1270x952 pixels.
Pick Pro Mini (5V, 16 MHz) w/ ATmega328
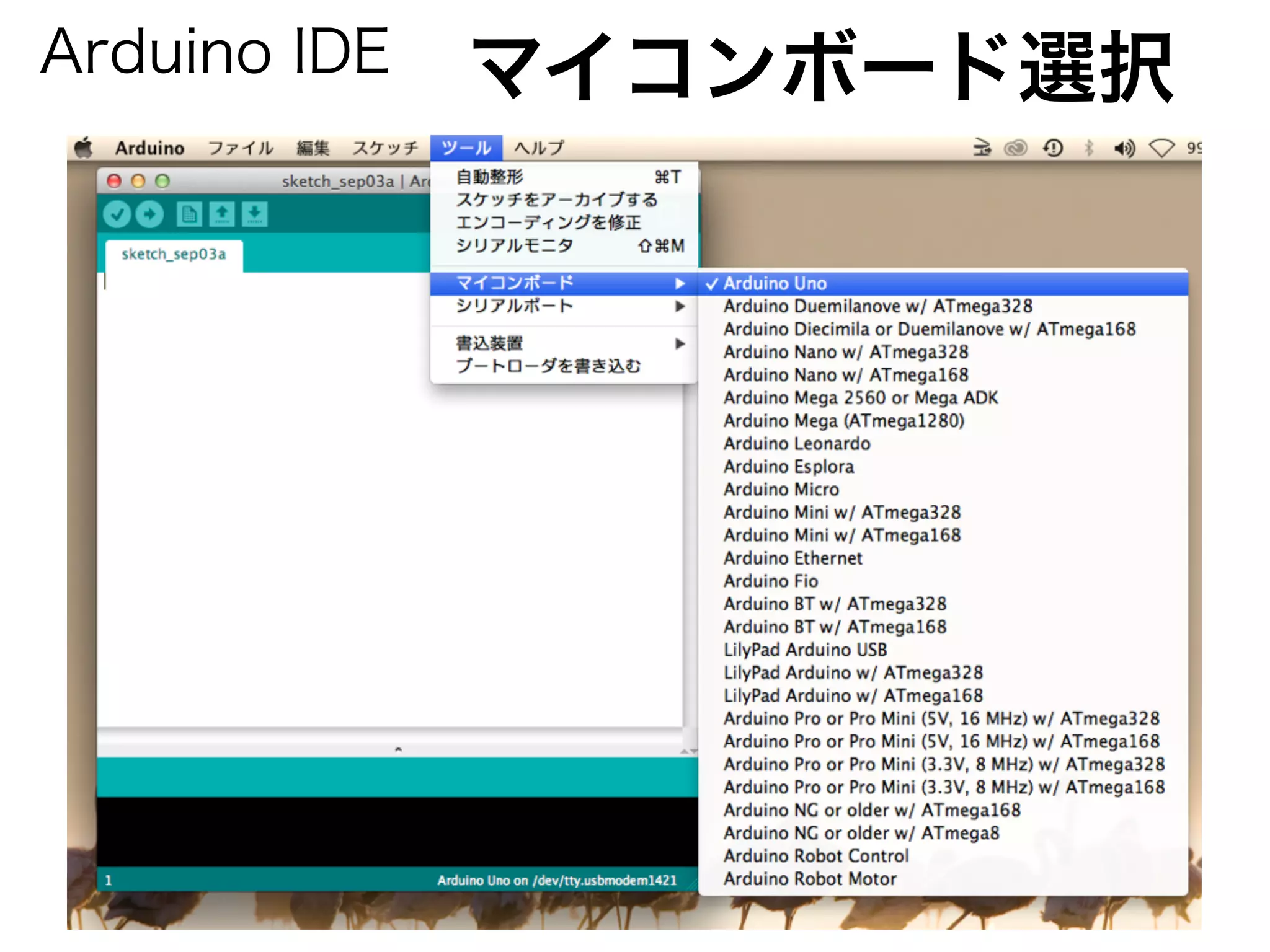[943, 719]
